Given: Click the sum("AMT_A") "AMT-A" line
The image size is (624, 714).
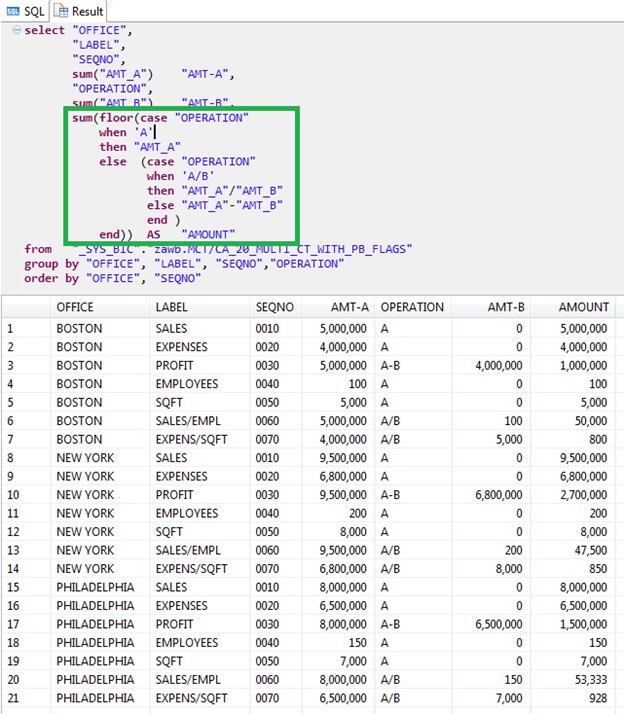Looking at the screenshot, I should (x=153, y=74).
